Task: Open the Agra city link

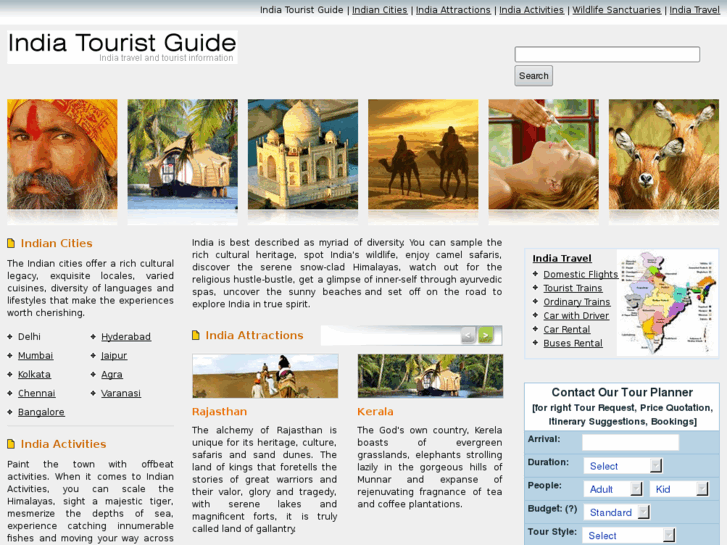Action: click(x=112, y=374)
